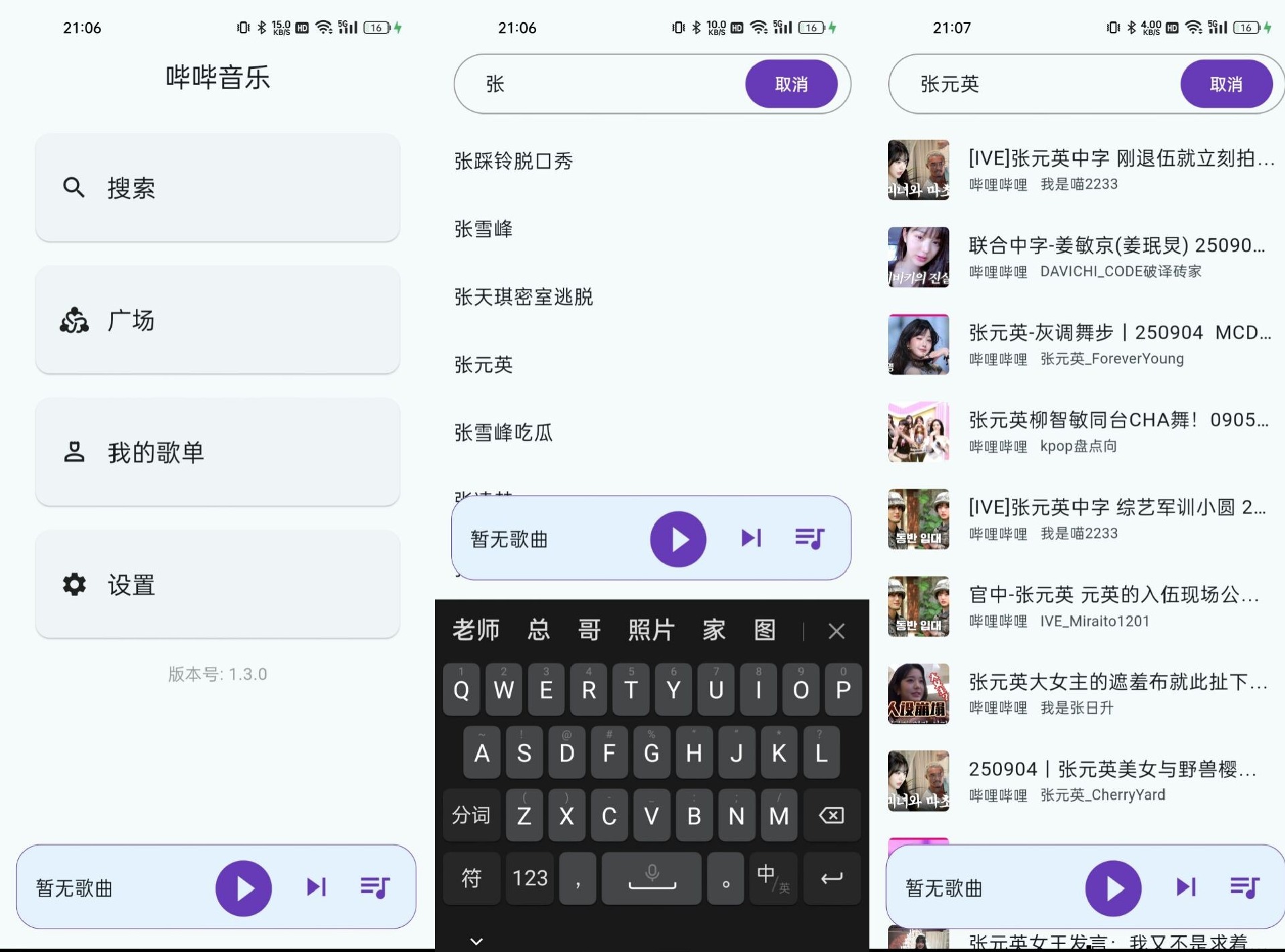Switch to 123 numeric keyboard

pyautogui.click(x=529, y=877)
